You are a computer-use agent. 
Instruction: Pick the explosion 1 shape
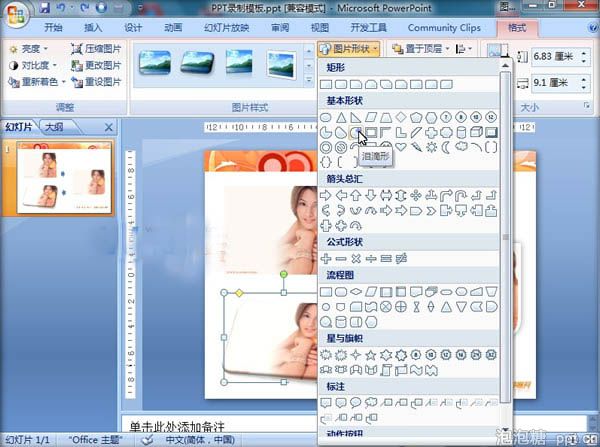326,355
